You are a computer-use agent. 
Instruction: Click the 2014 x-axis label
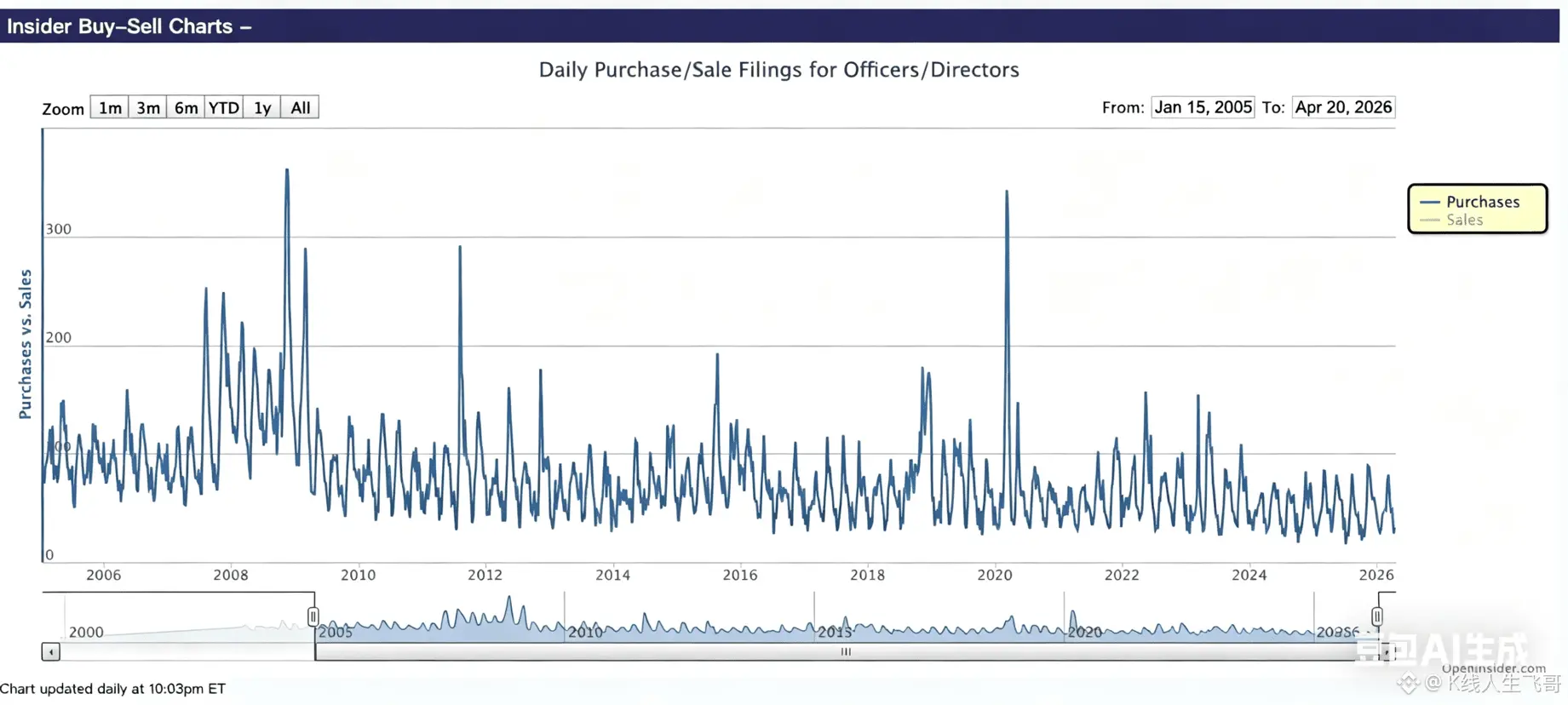click(x=613, y=575)
